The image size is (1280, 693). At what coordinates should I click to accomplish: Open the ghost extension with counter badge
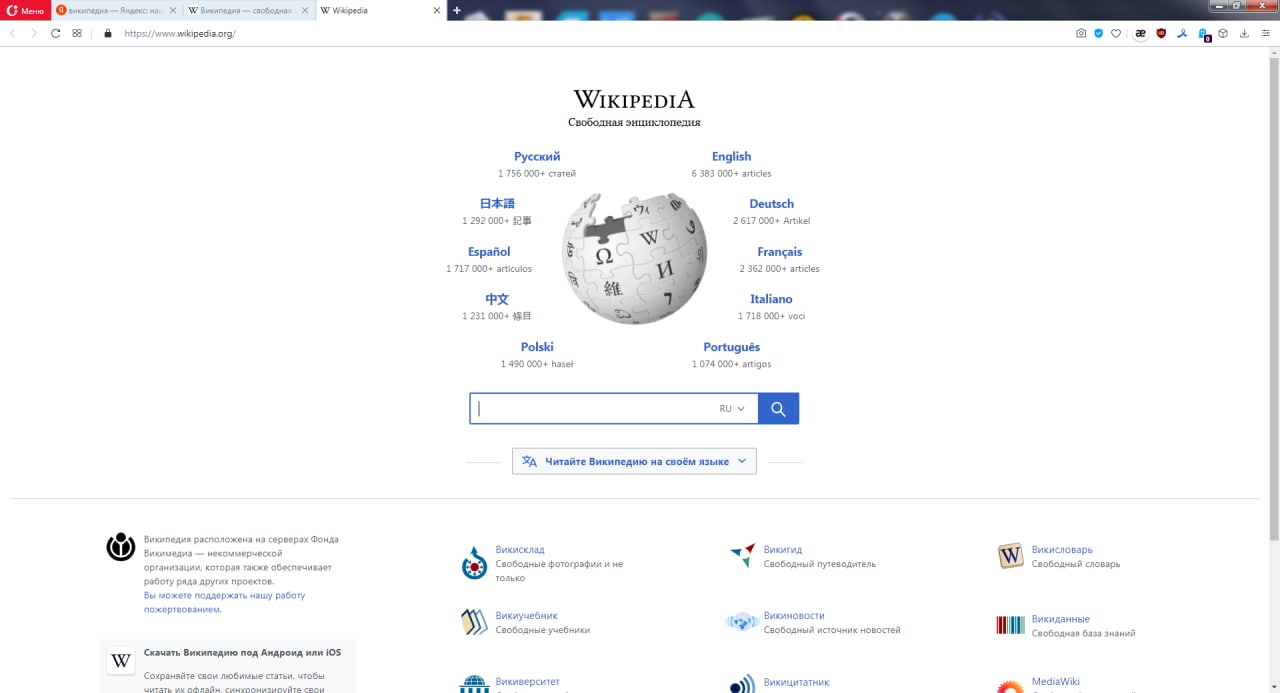point(1204,34)
